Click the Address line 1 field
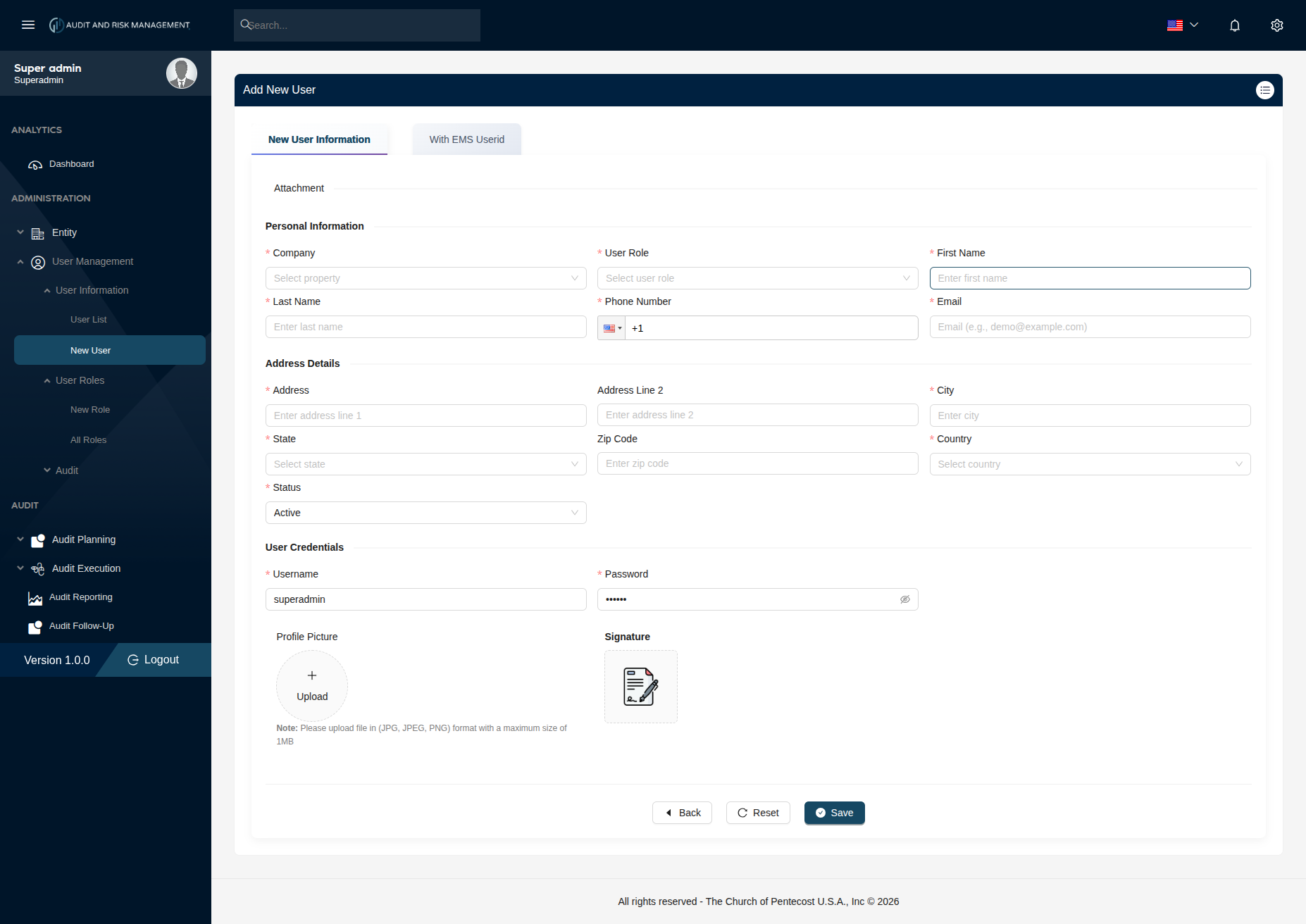Viewport: 1306px width, 924px height. (x=426, y=416)
